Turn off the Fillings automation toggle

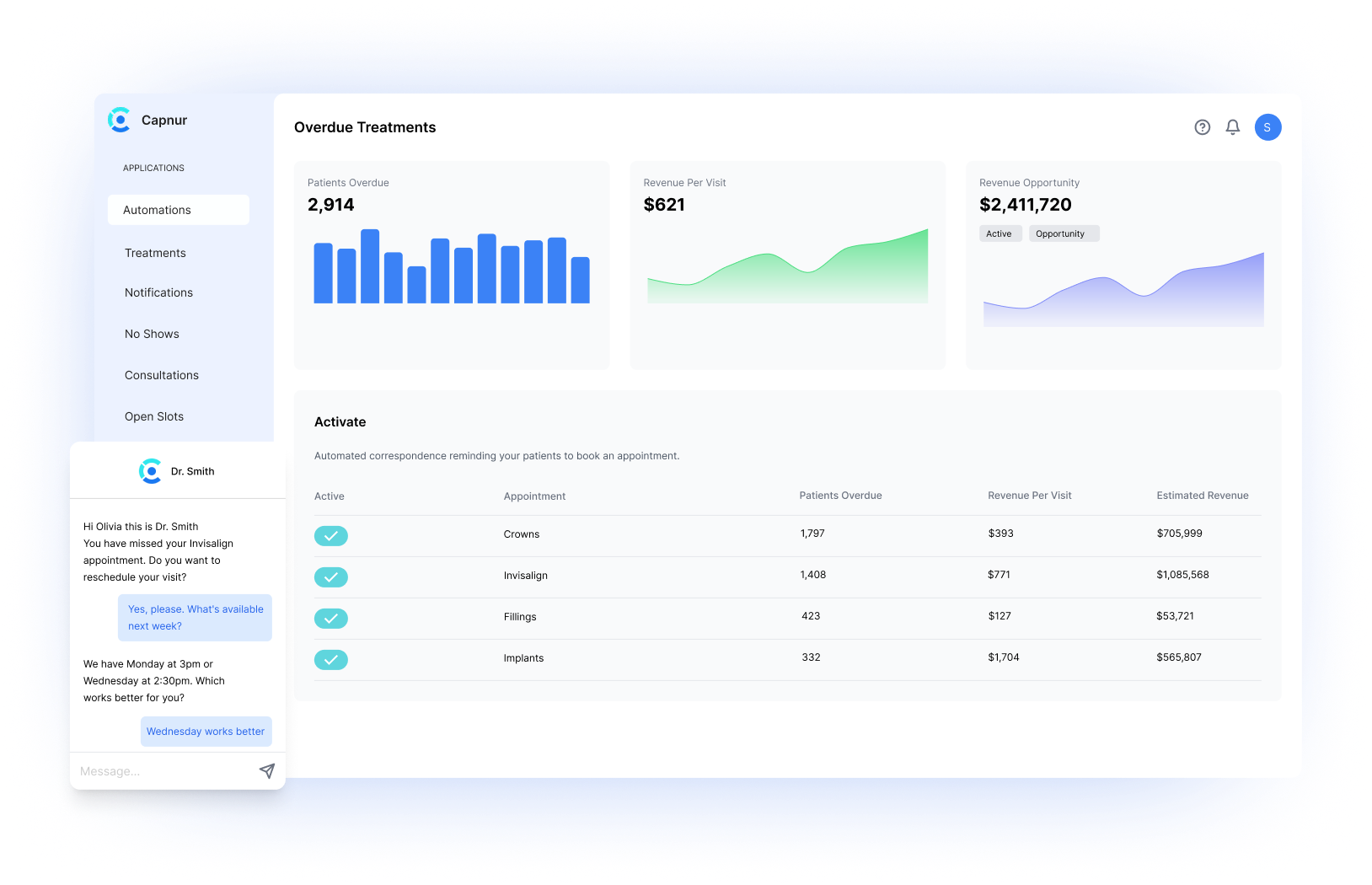tap(331, 619)
